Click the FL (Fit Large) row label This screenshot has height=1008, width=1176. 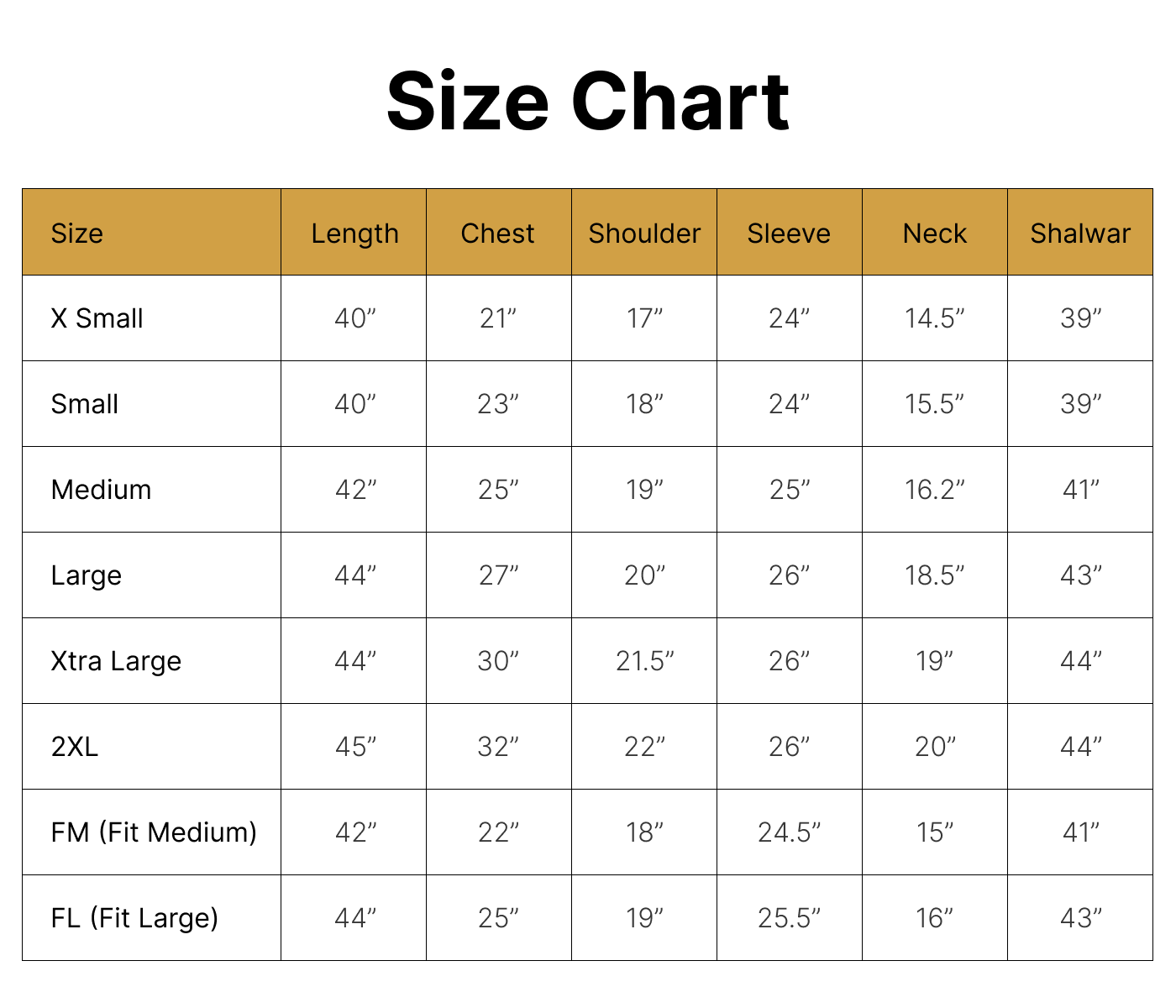134,918
